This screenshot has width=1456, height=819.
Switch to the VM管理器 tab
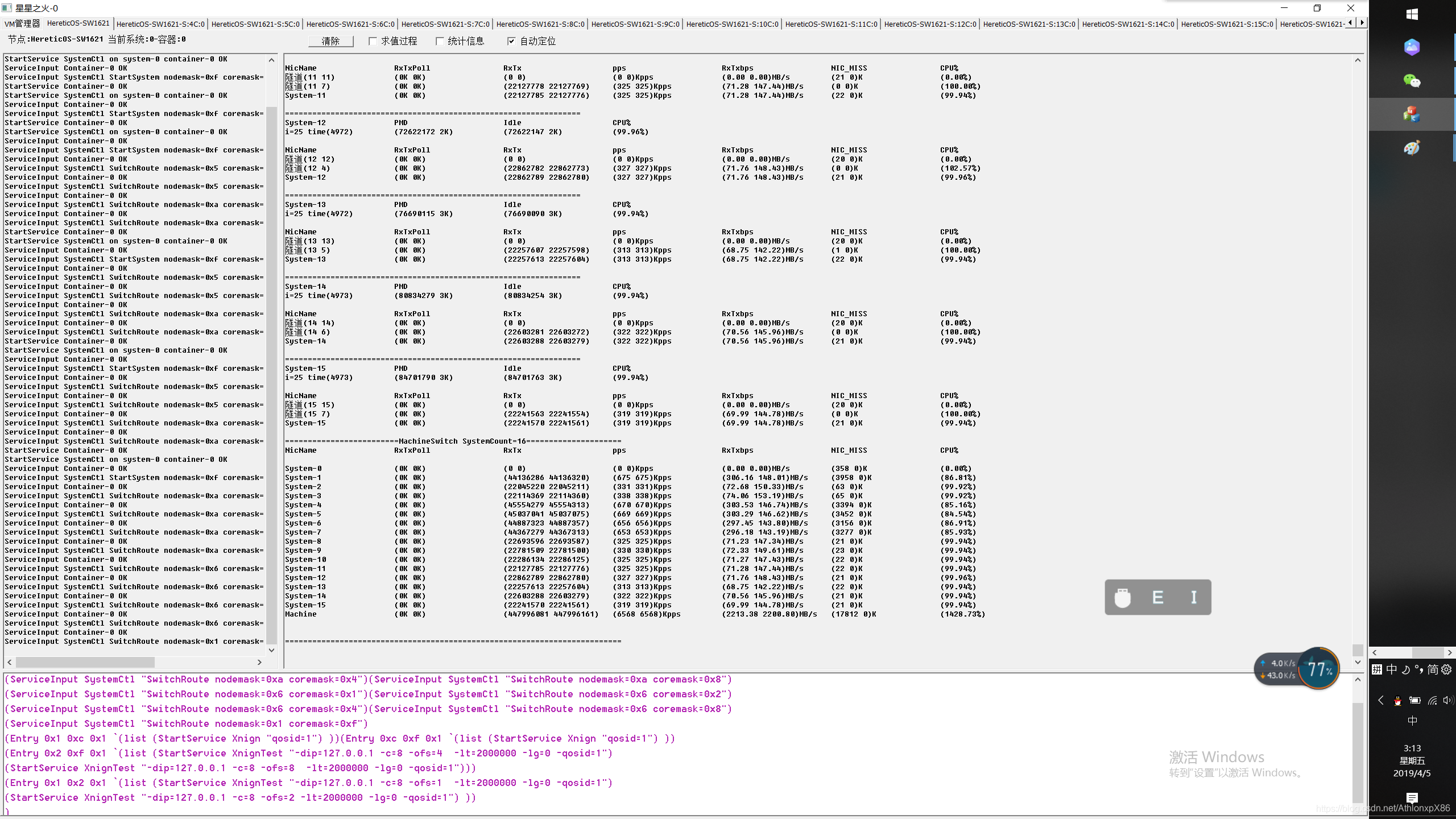22,24
